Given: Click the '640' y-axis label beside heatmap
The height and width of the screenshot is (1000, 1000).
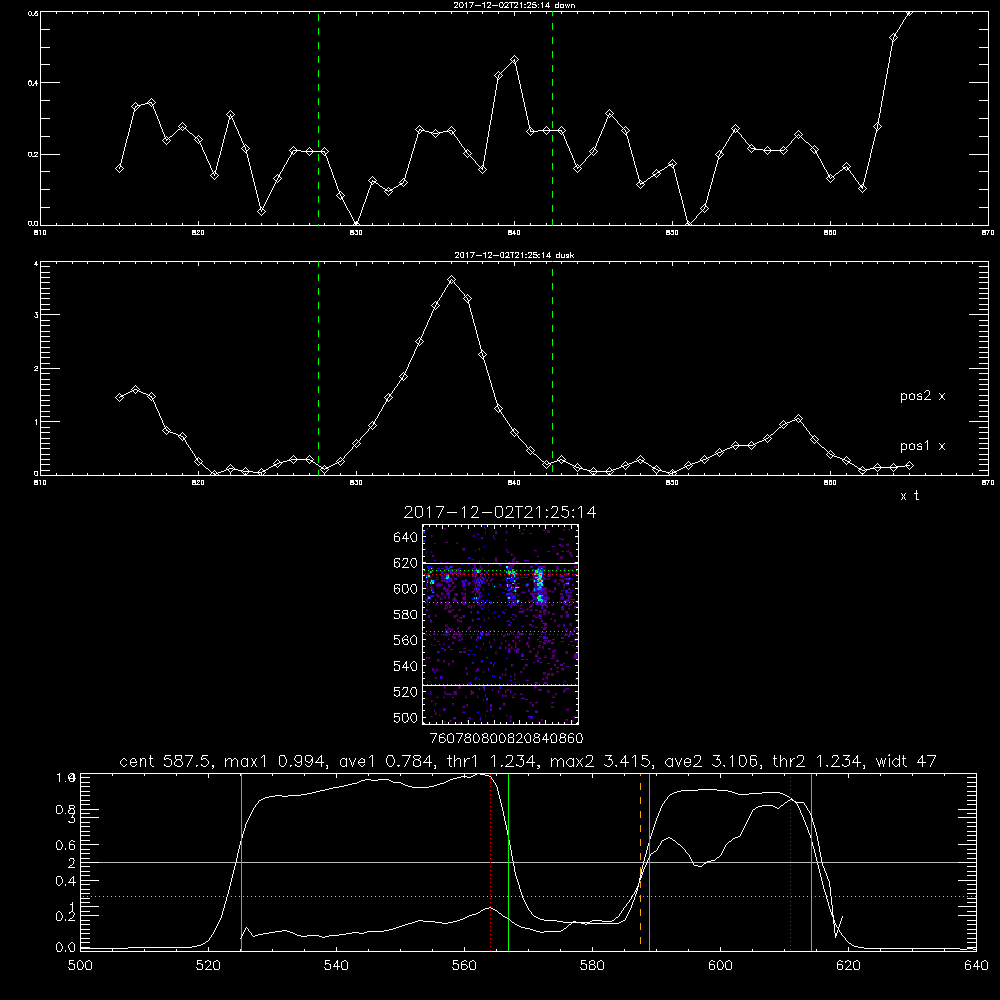Looking at the screenshot, I should click(x=406, y=538).
